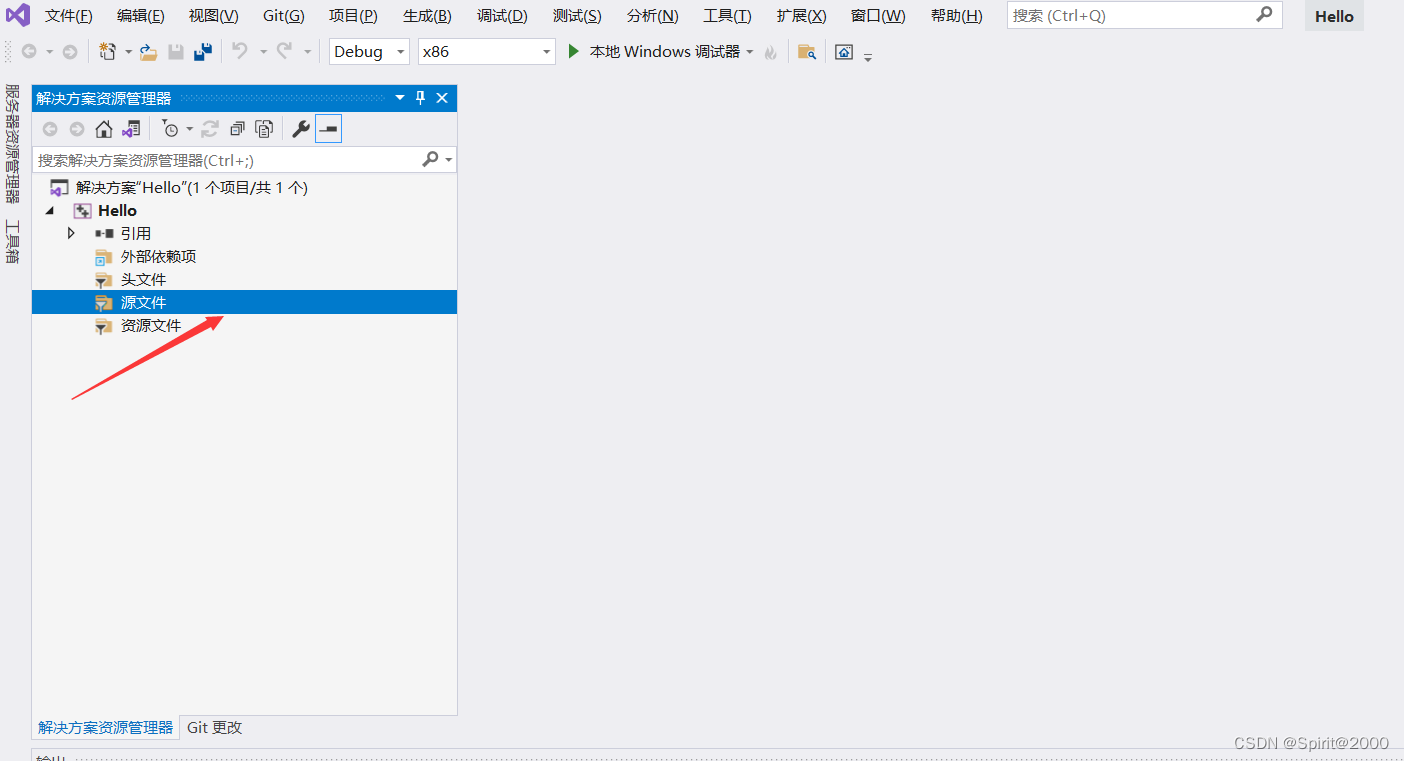This screenshot has width=1404, height=761.
Task: Select the 引用 tree item
Action: click(135, 233)
